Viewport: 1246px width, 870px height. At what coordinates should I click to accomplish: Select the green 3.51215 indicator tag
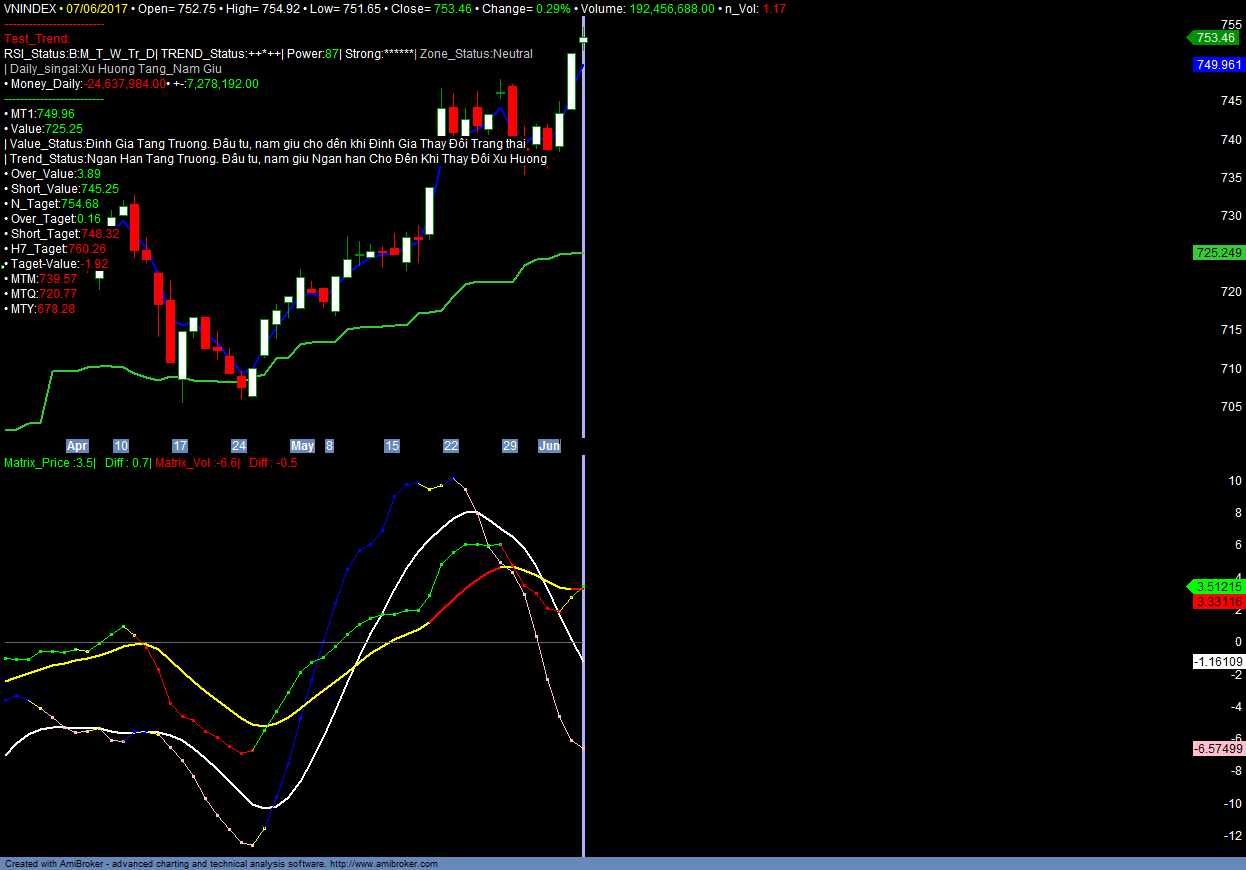tap(1217, 587)
